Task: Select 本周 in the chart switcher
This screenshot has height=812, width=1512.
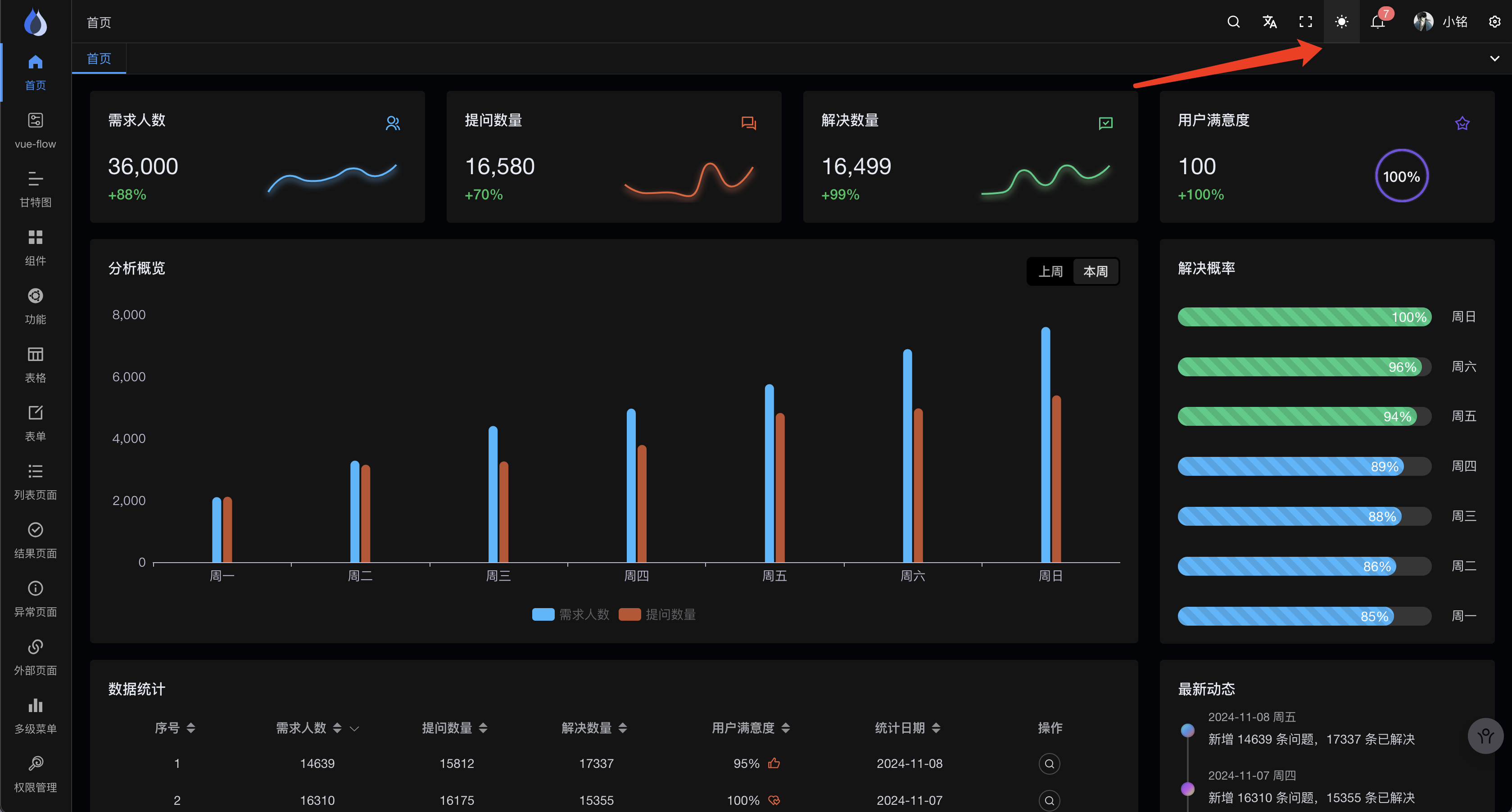Action: 1095,272
